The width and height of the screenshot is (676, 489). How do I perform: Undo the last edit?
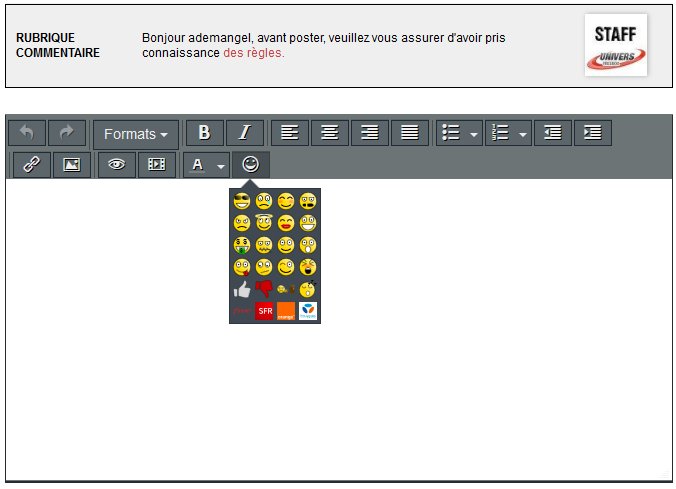pyautogui.click(x=27, y=133)
